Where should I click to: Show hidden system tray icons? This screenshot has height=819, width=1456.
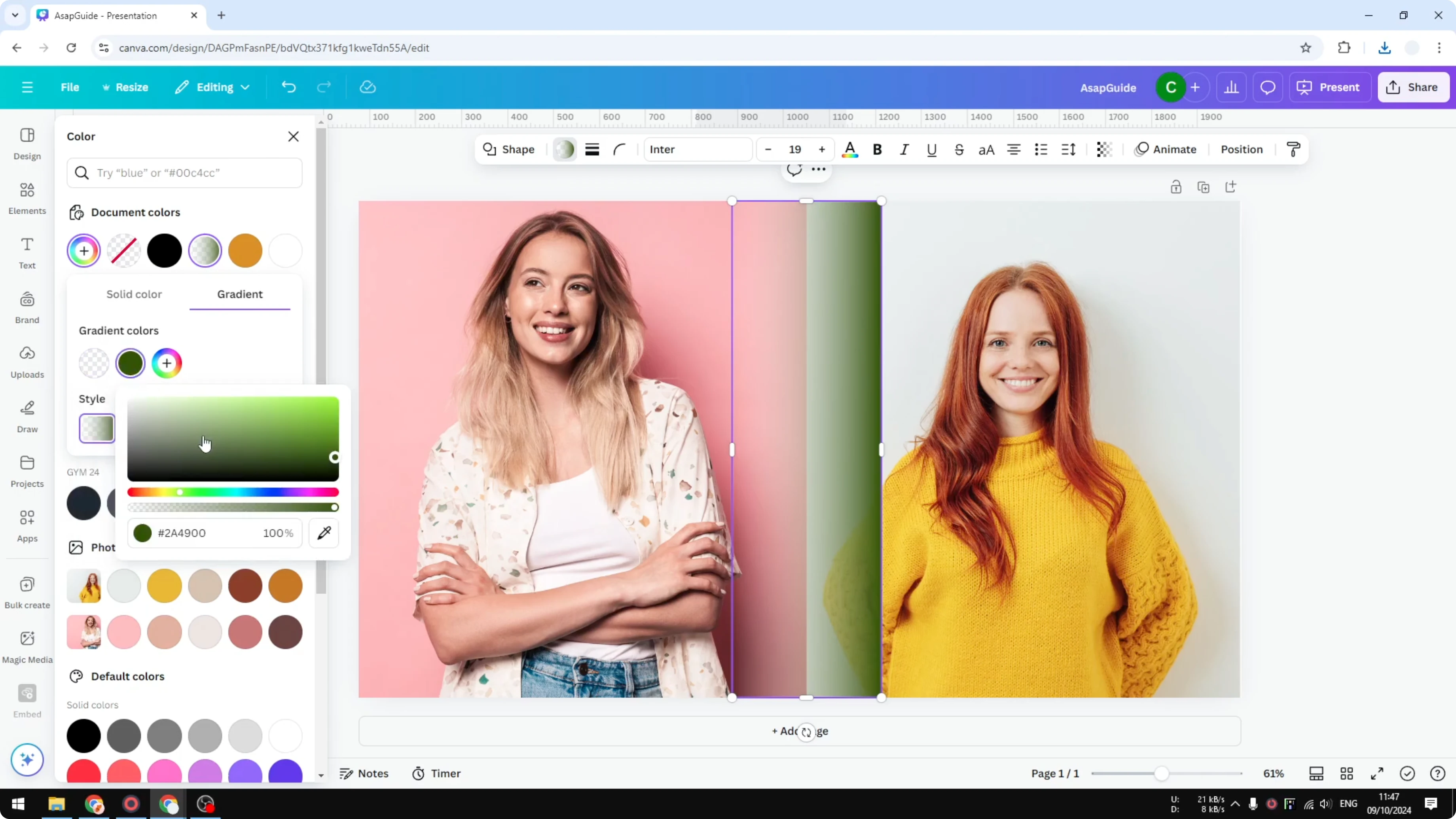point(1236,804)
